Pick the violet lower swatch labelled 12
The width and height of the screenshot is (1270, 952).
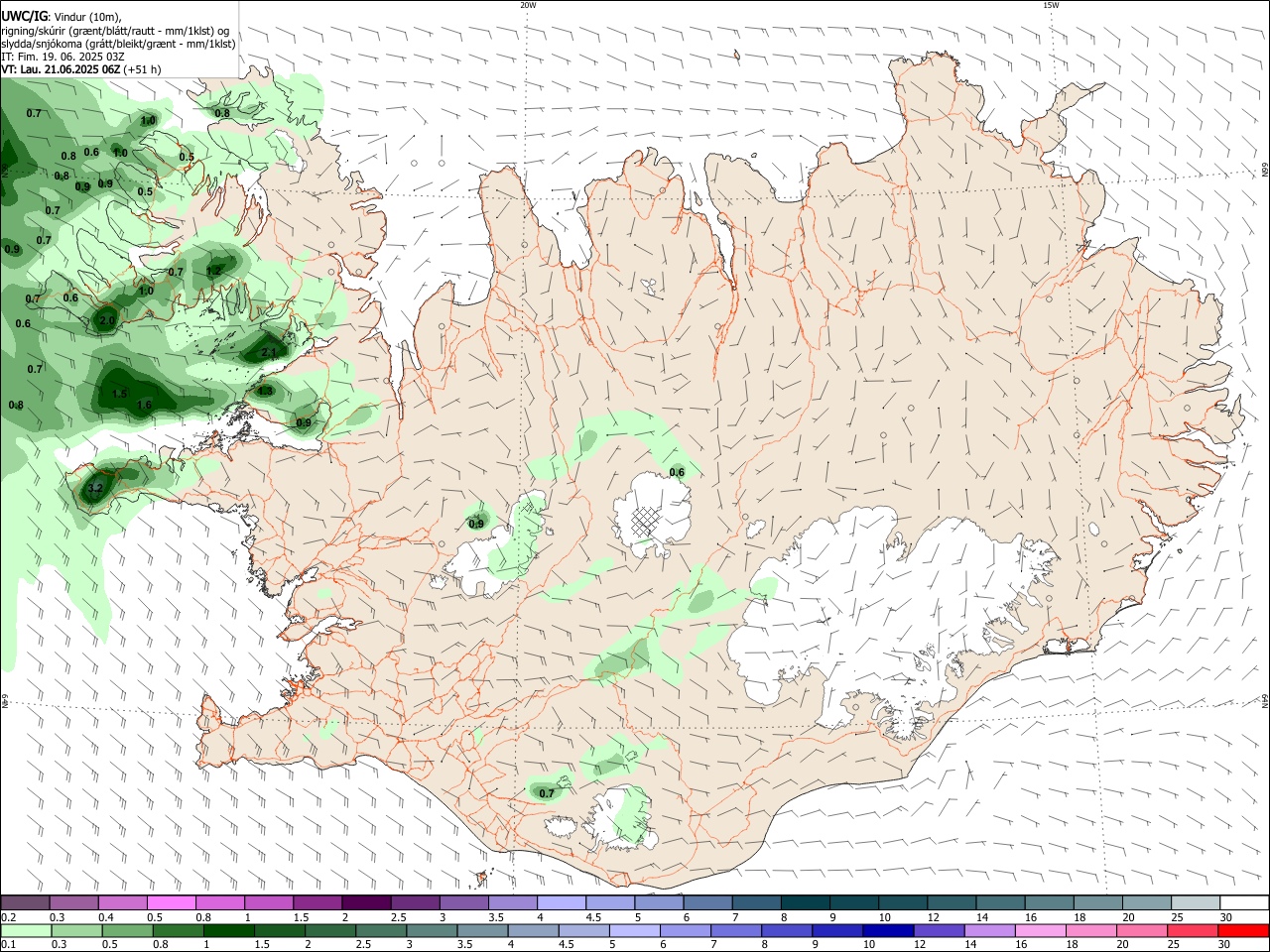pos(938,930)
